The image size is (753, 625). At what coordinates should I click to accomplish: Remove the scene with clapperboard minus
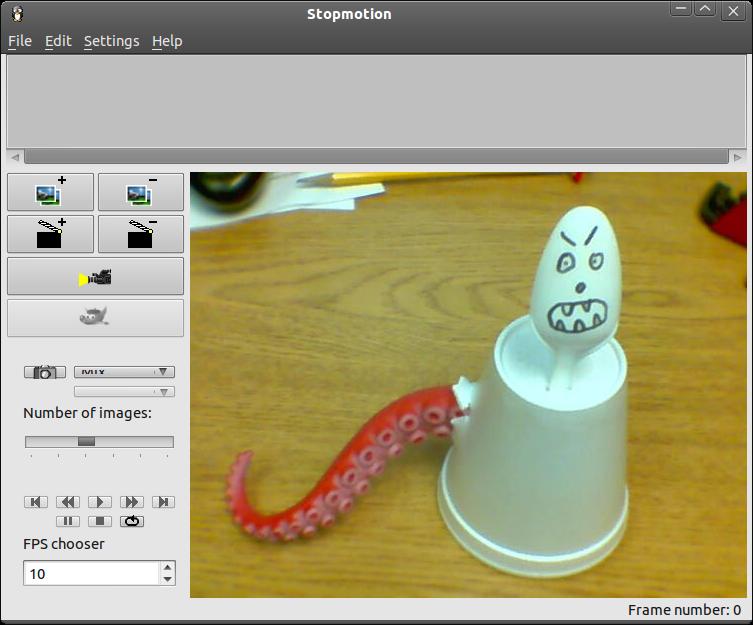(x=141, y=234)
